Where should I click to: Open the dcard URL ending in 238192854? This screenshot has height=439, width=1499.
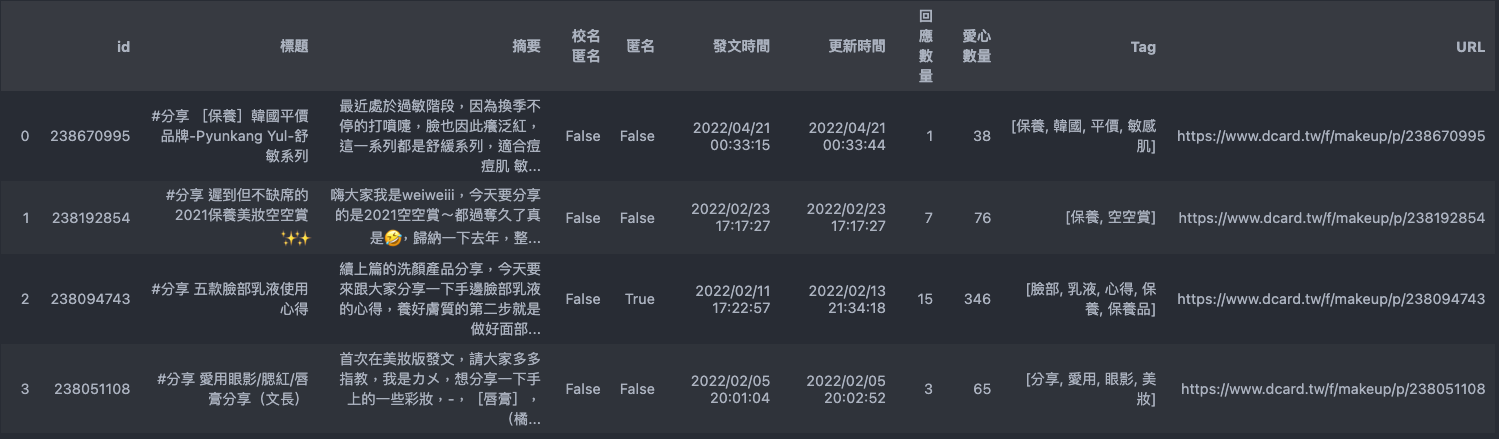[1331, 218]
